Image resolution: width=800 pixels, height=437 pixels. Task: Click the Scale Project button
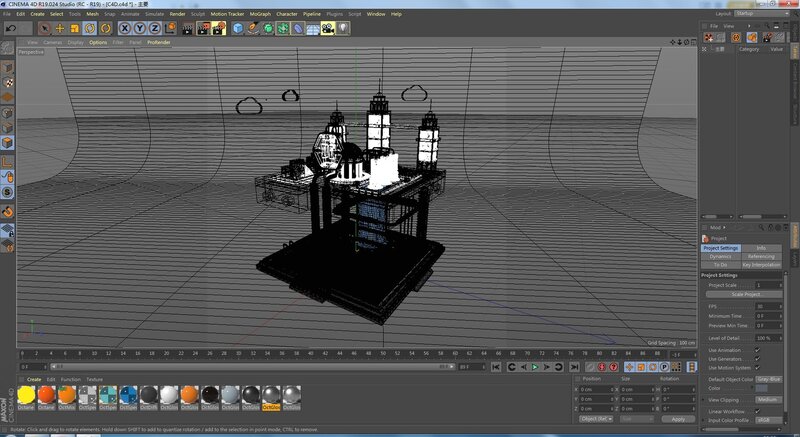[747, 294]
